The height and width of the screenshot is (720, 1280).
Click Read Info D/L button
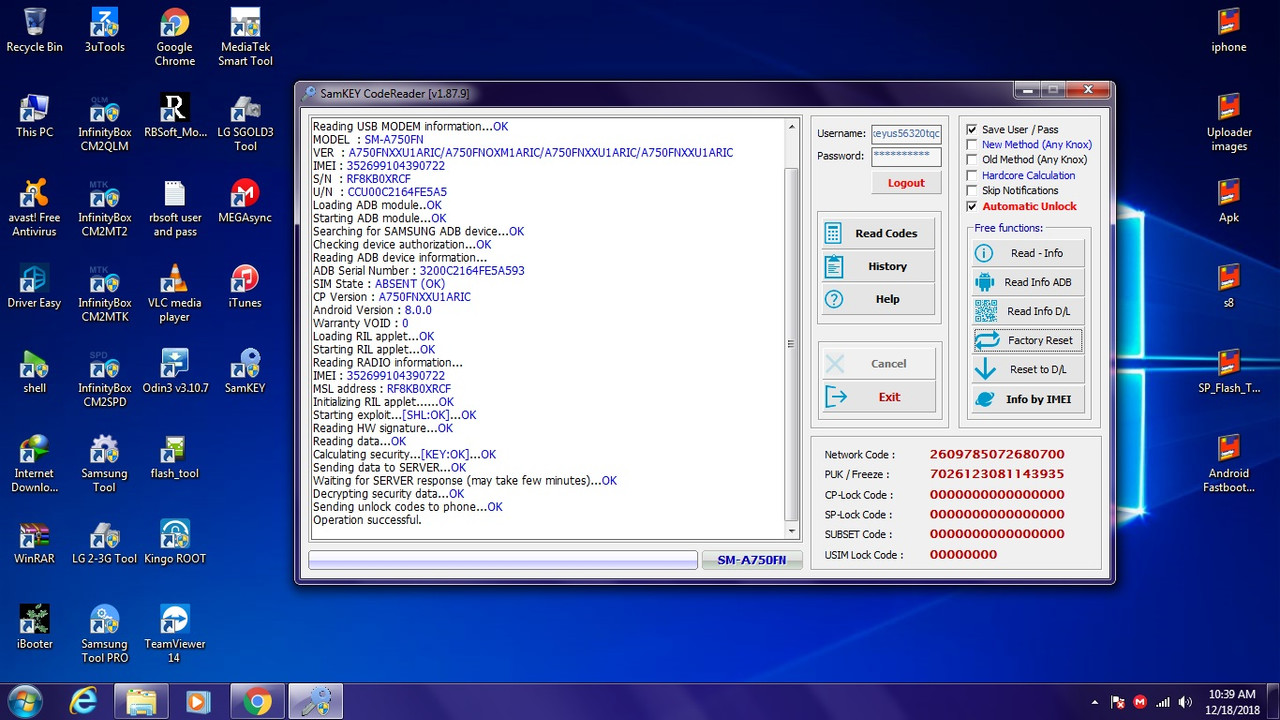(1028, 311)
